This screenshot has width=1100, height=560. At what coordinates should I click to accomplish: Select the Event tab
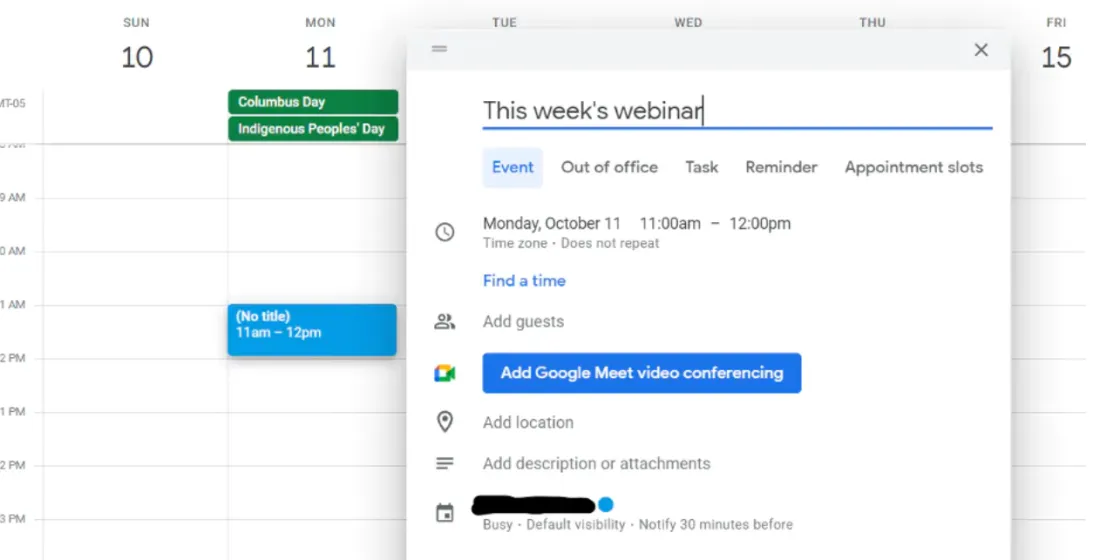pos(513,167)
